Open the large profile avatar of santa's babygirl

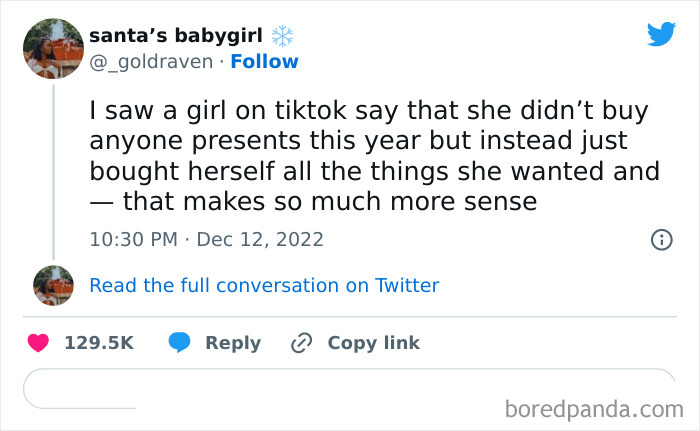(x=53, y=48)
